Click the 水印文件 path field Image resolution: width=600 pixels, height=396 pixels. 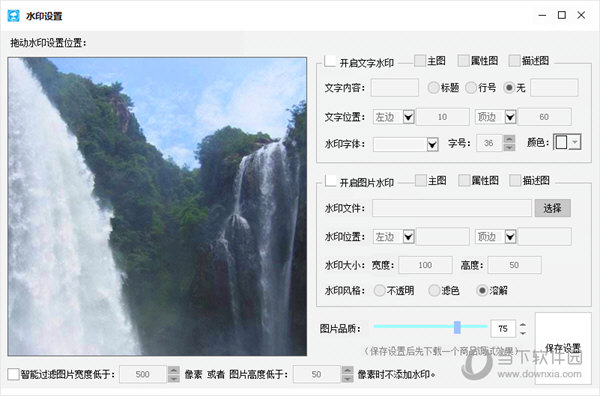tap(452, 208)
